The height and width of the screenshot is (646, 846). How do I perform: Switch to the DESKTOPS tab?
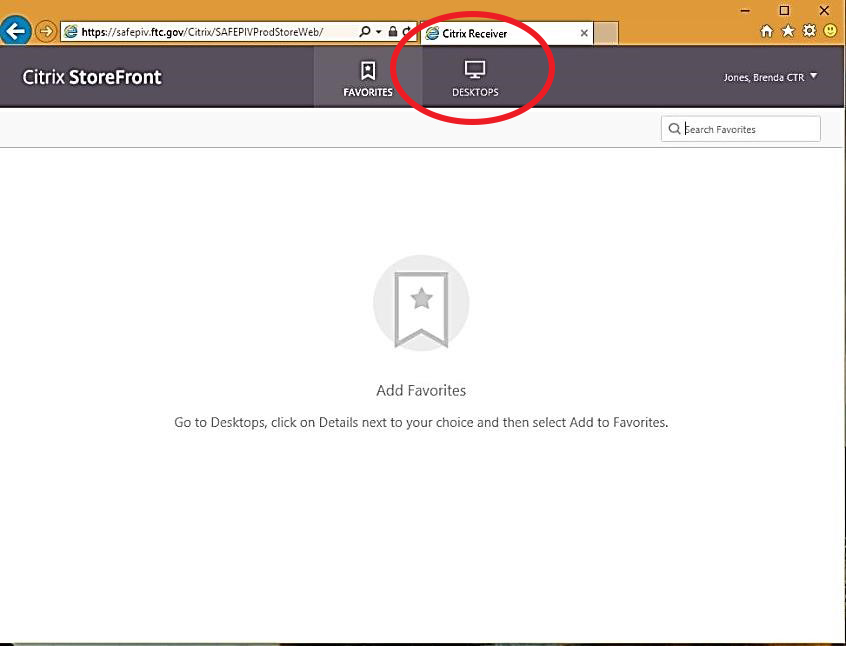pyautogui.click(x=475, y=77)
